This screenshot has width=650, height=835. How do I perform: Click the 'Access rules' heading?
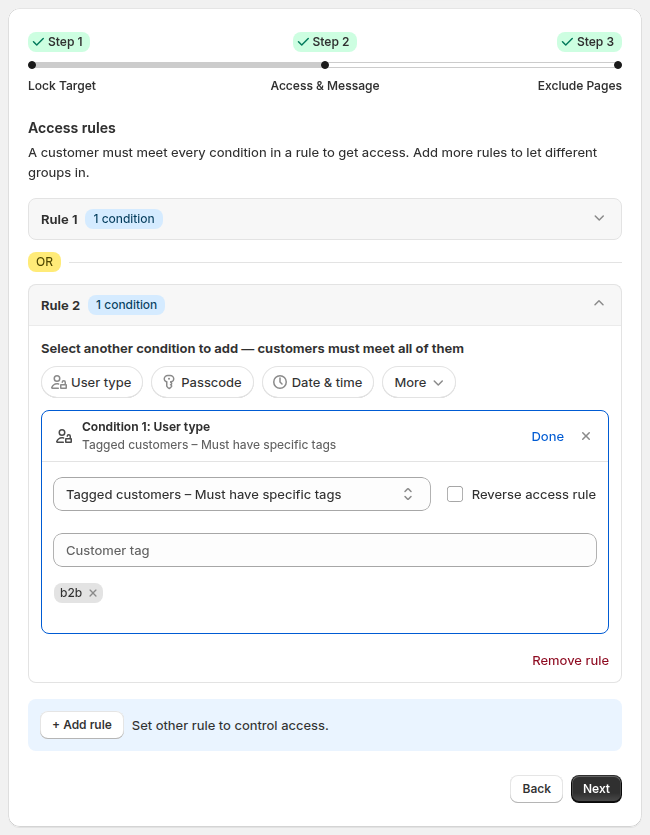(72, 128)
